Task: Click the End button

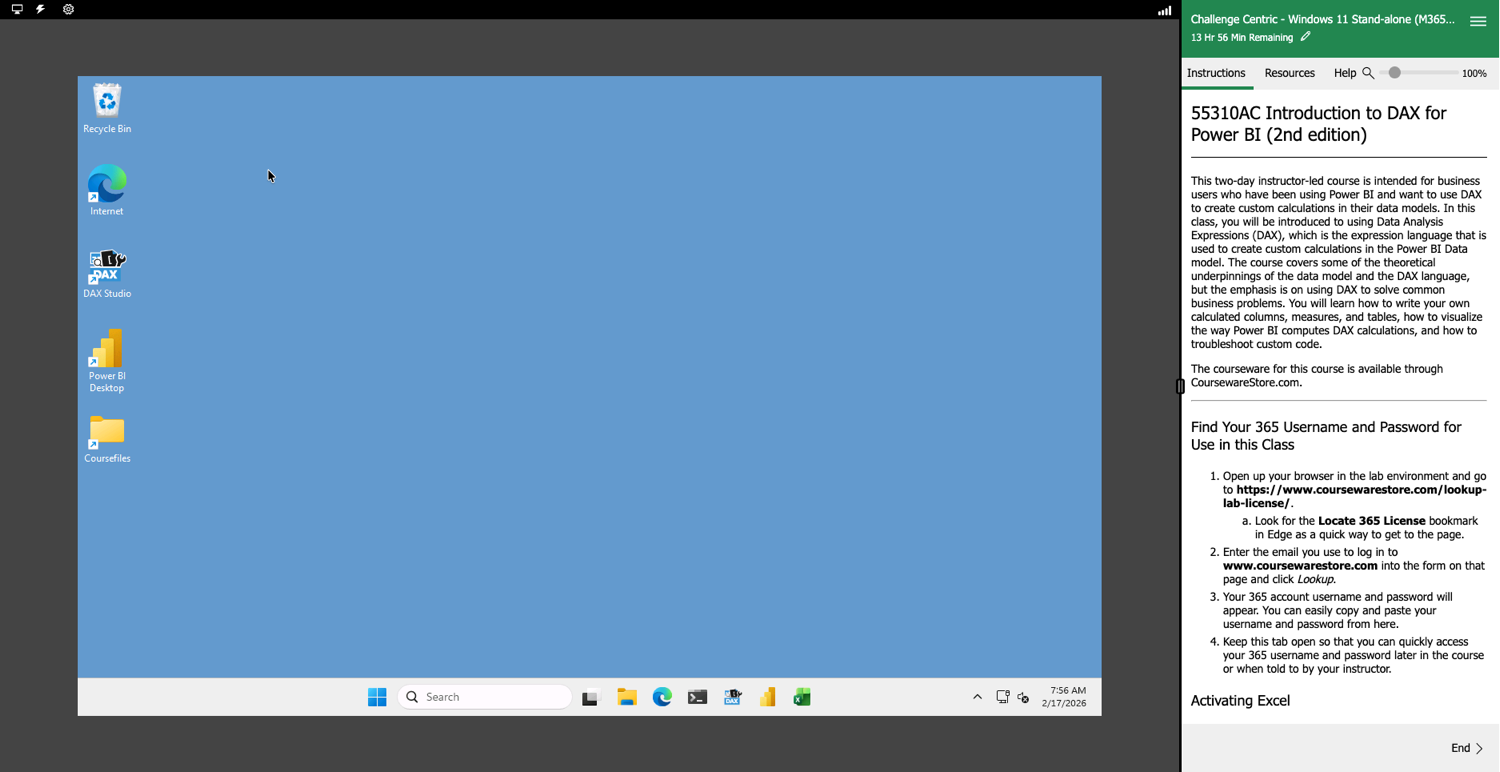Action: pyautogui.click(x=1466, y=748)
